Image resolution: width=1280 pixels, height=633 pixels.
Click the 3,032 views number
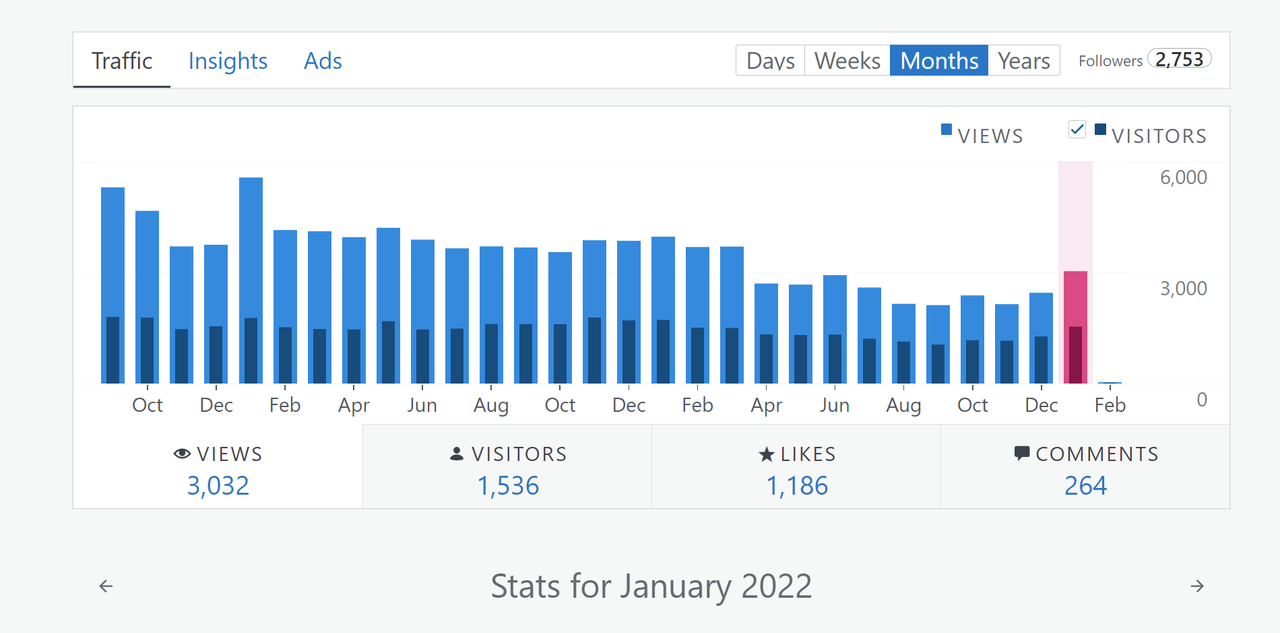pos(218,486)
